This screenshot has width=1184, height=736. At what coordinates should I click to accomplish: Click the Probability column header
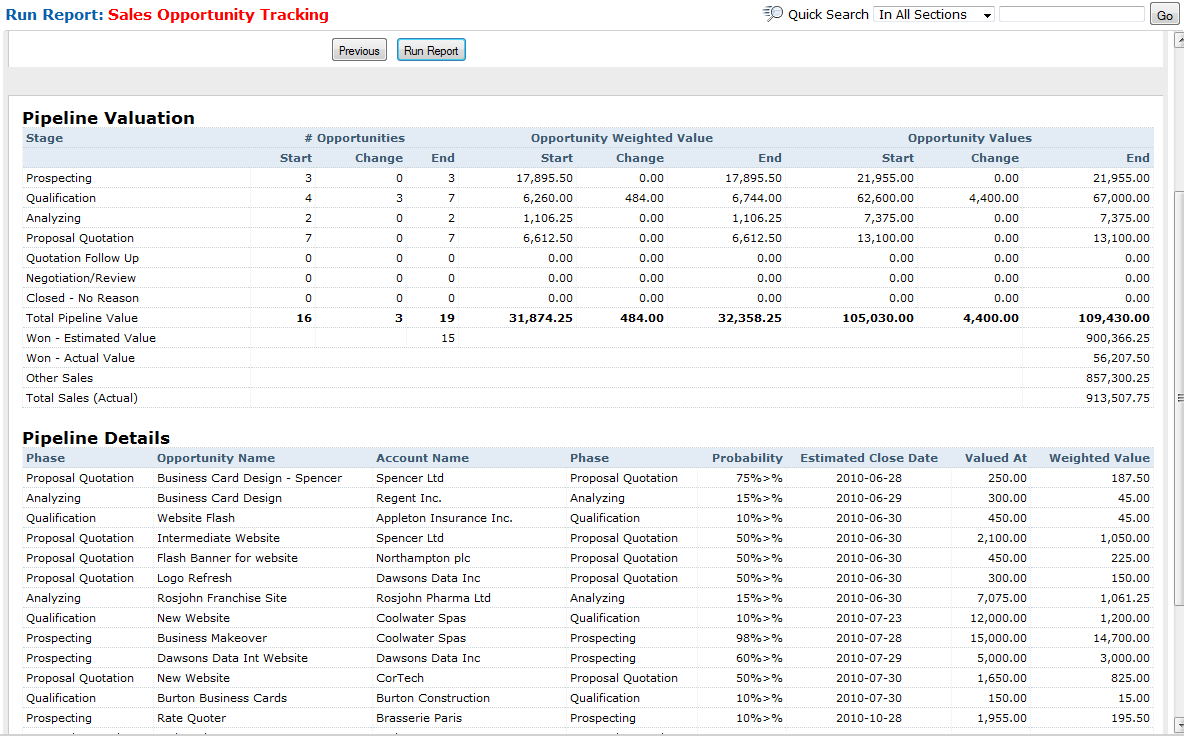click(747, 458)
